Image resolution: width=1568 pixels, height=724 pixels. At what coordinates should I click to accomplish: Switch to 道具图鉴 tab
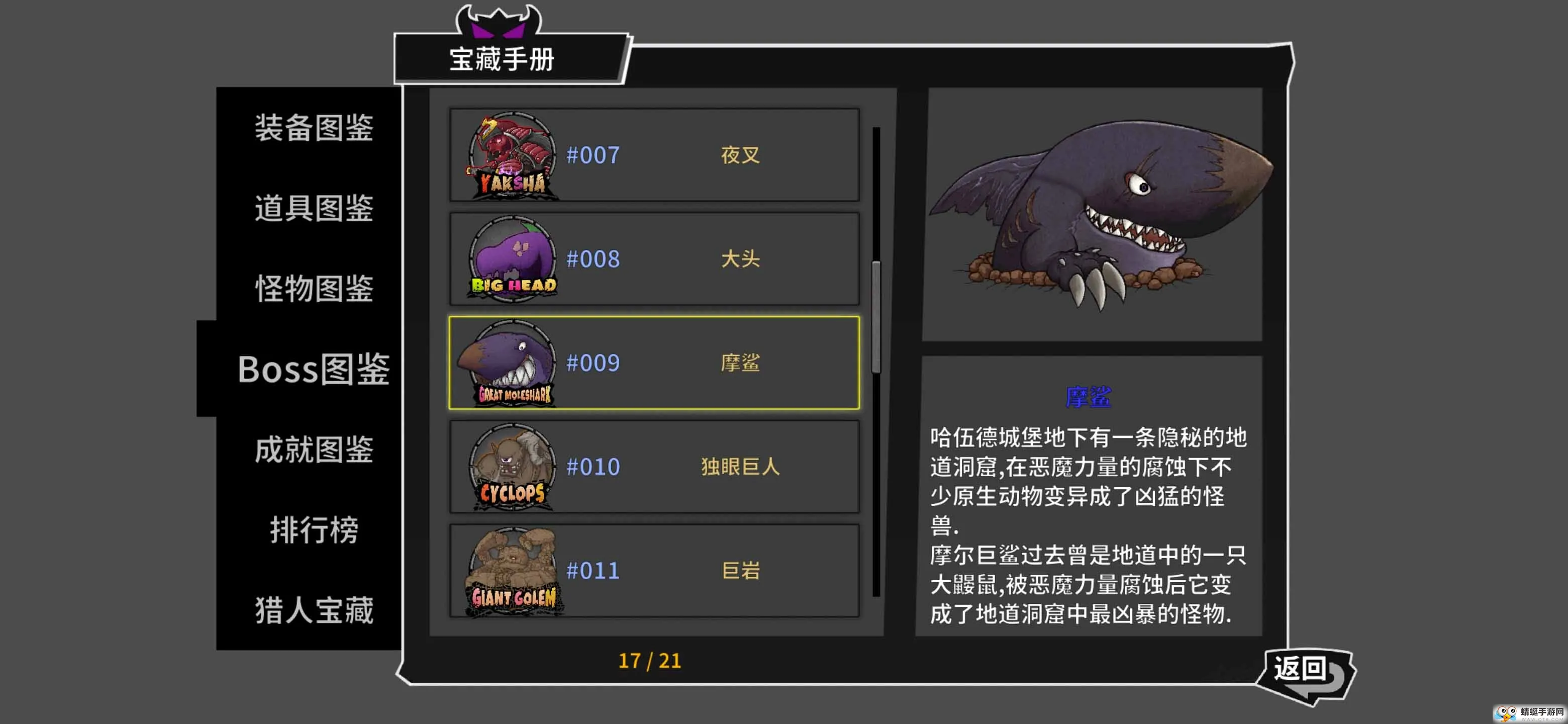tap(314, 208)
